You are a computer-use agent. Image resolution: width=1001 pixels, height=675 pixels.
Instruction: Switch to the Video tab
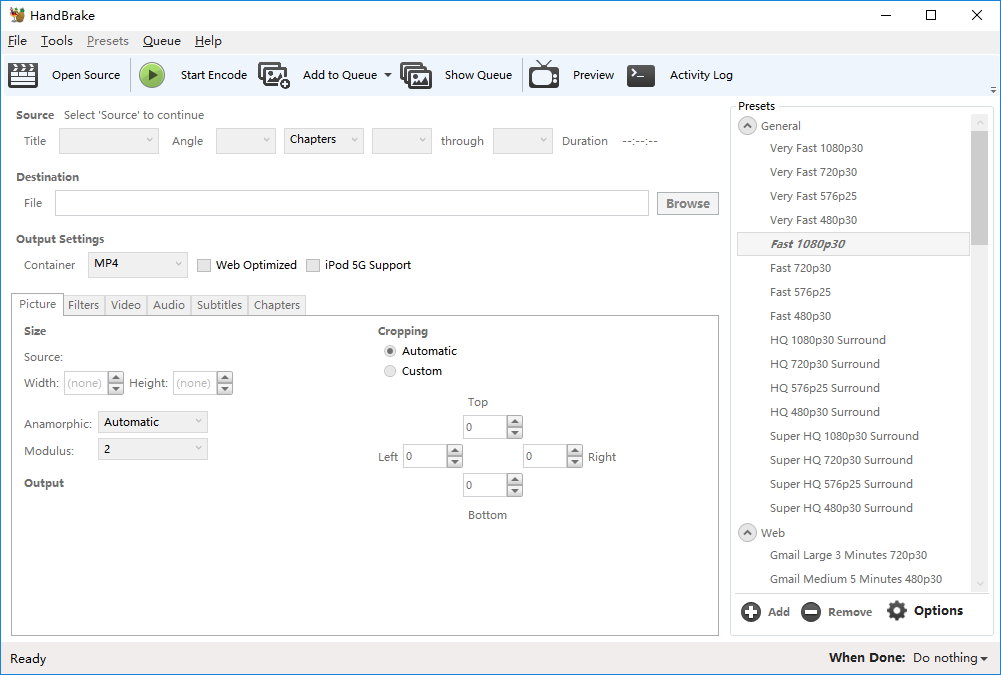(126, 305)
